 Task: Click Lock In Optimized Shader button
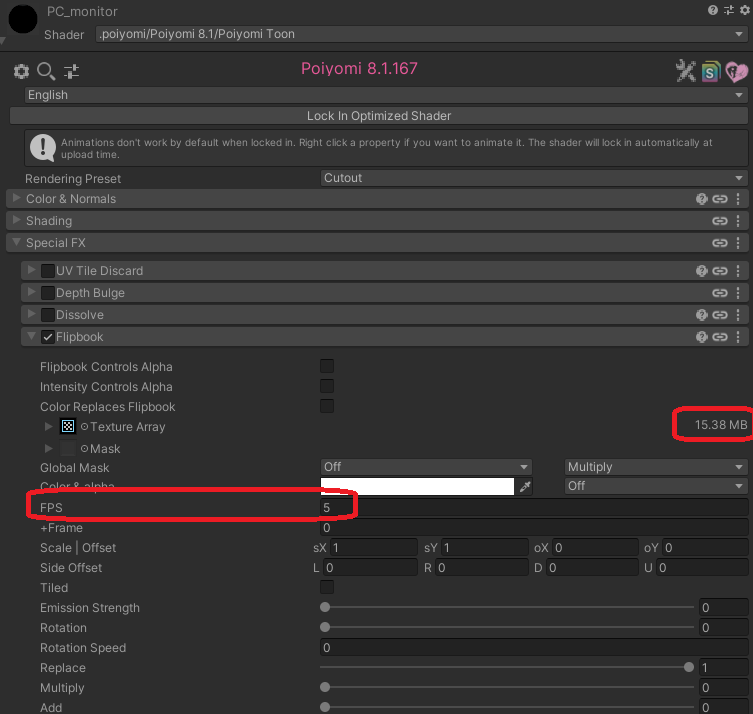click(x=379, y=116)
